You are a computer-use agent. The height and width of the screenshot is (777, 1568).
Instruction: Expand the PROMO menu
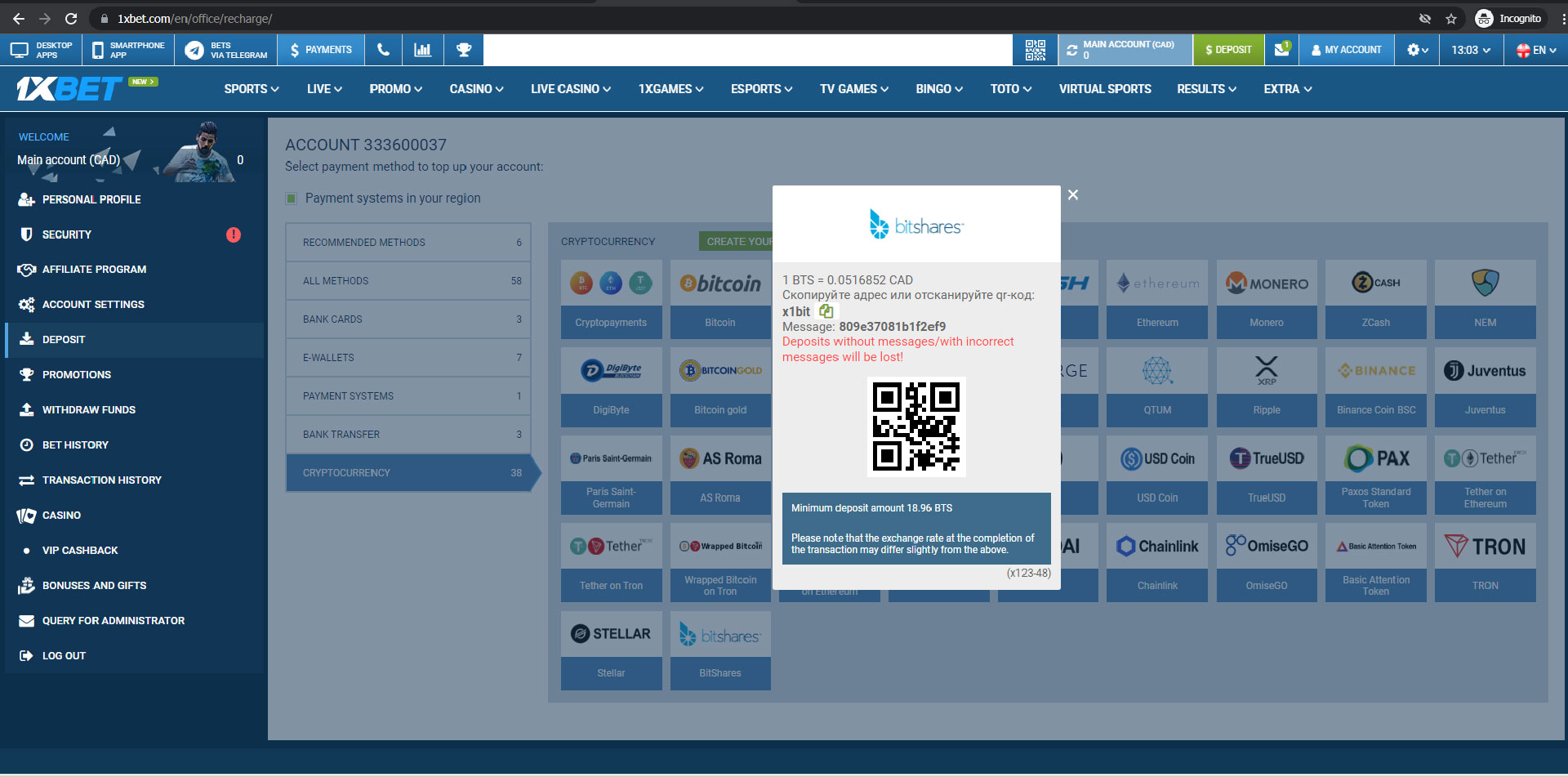point(395,89)
